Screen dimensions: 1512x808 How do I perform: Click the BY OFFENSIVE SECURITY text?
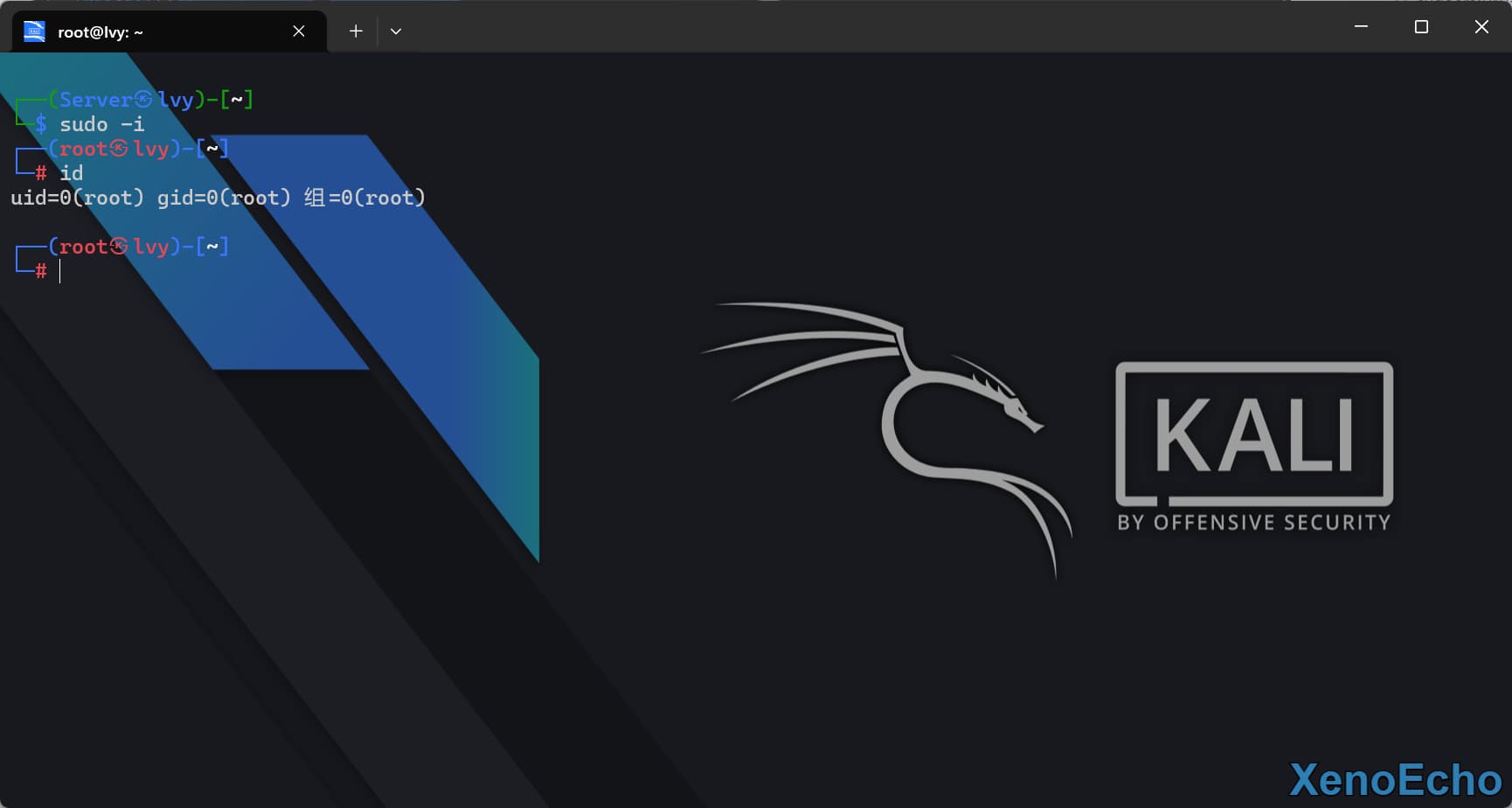[x=1254, y=523]
